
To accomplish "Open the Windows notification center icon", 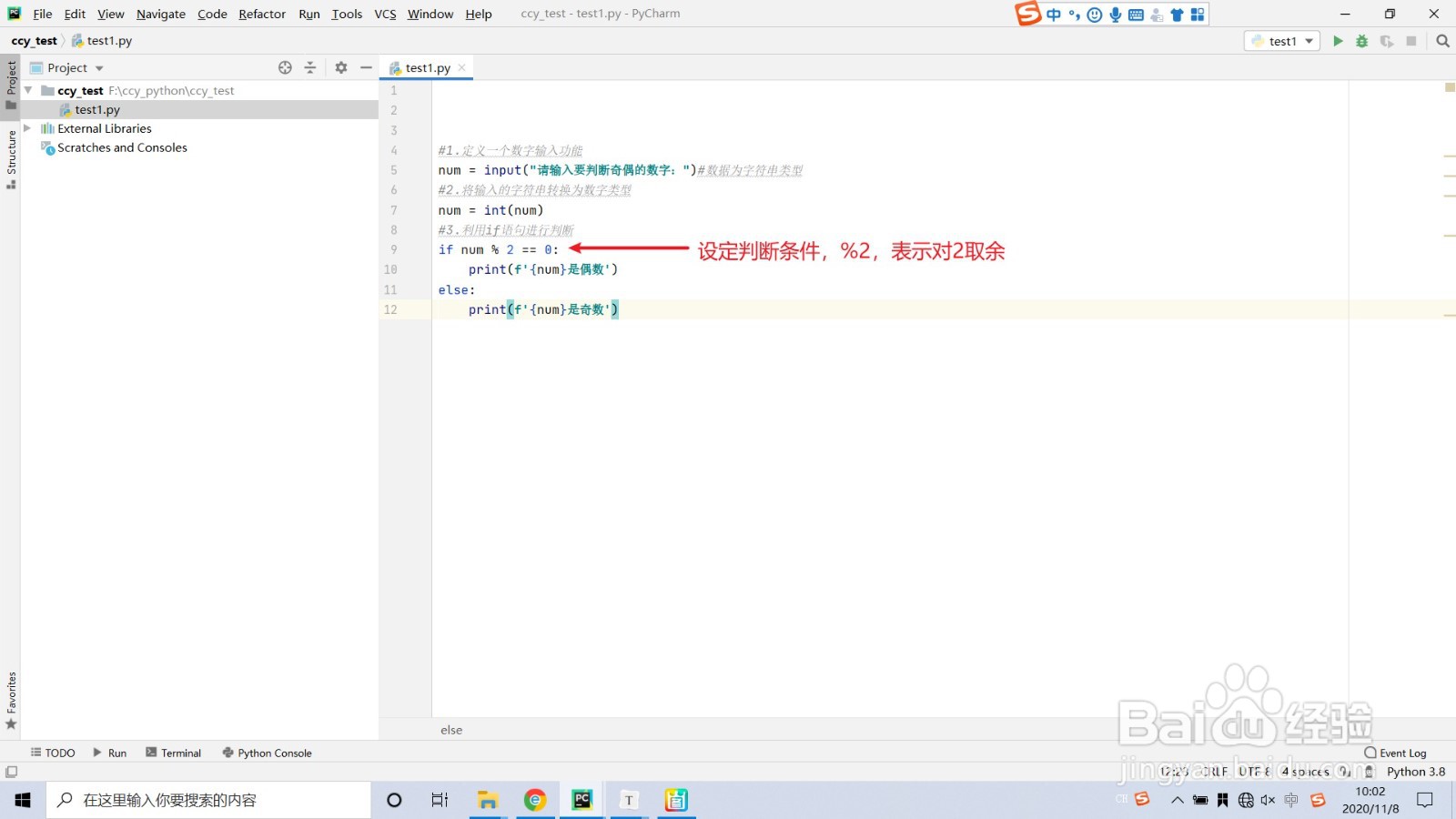I will pos(1425,800).
